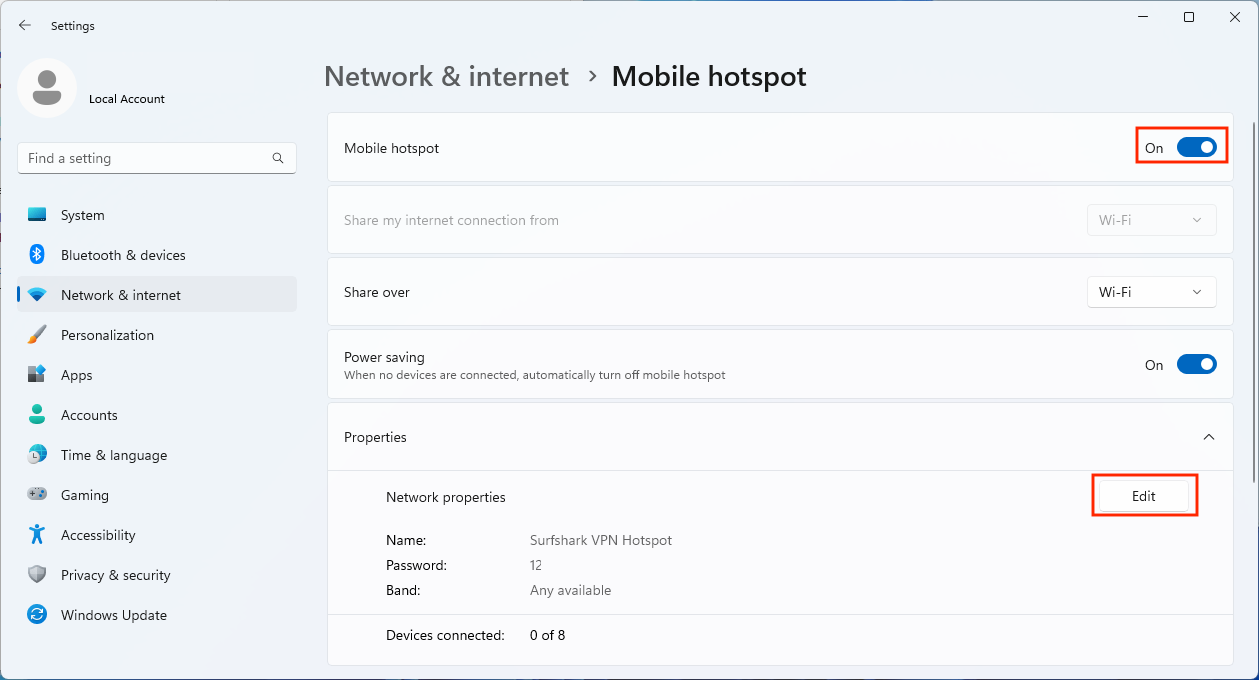
Task: Open the Apps icon in sidebar
Action: tap(37, 375)
